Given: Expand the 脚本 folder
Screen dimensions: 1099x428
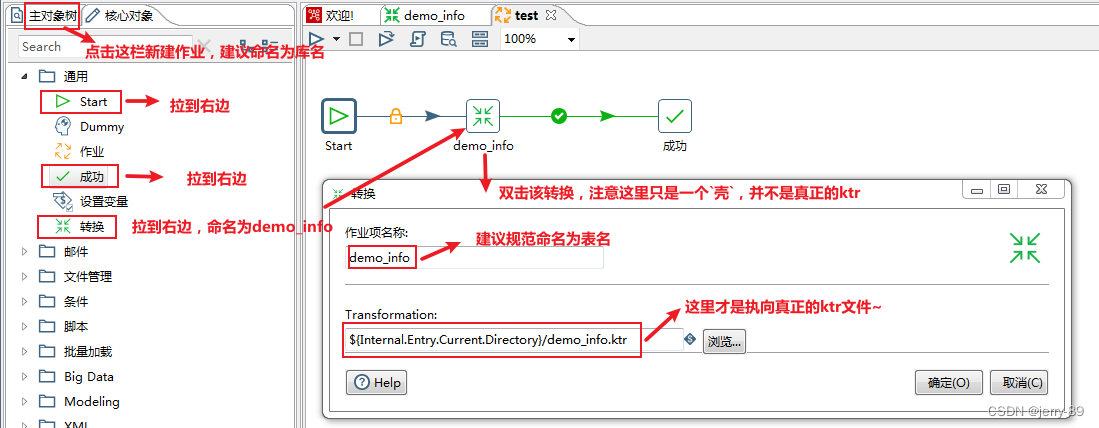Looking at the screenshot, I should tap(25, 326).
